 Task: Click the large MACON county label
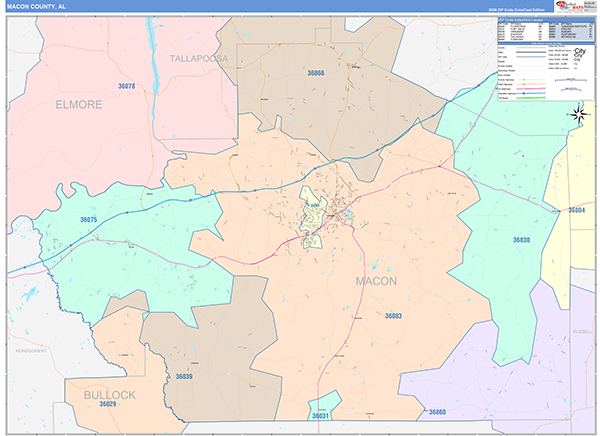pyautogui.click(x=376, y=281)
